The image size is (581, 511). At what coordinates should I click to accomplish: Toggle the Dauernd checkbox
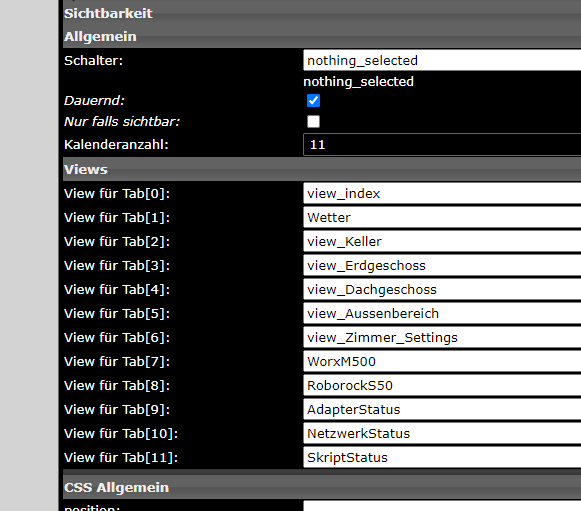pyautogui.click(x=313, y=100)
